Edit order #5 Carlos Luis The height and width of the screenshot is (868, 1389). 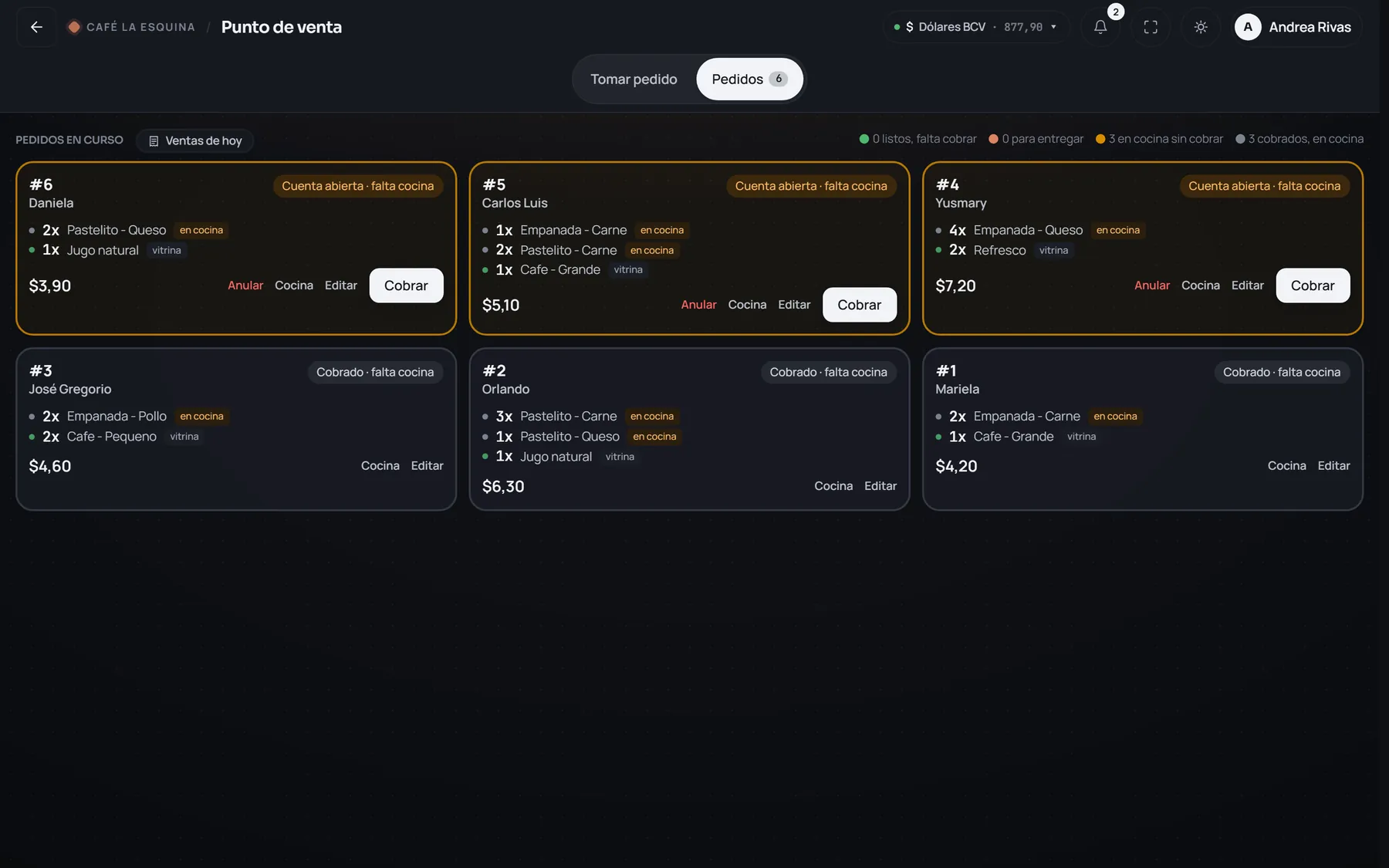(x=794, y=305)
